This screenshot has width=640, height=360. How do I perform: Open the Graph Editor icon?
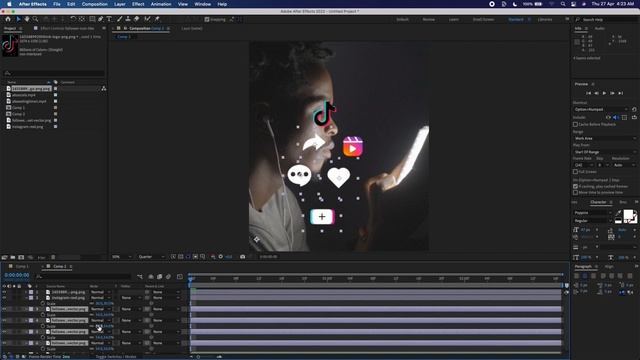coord(180,277)
